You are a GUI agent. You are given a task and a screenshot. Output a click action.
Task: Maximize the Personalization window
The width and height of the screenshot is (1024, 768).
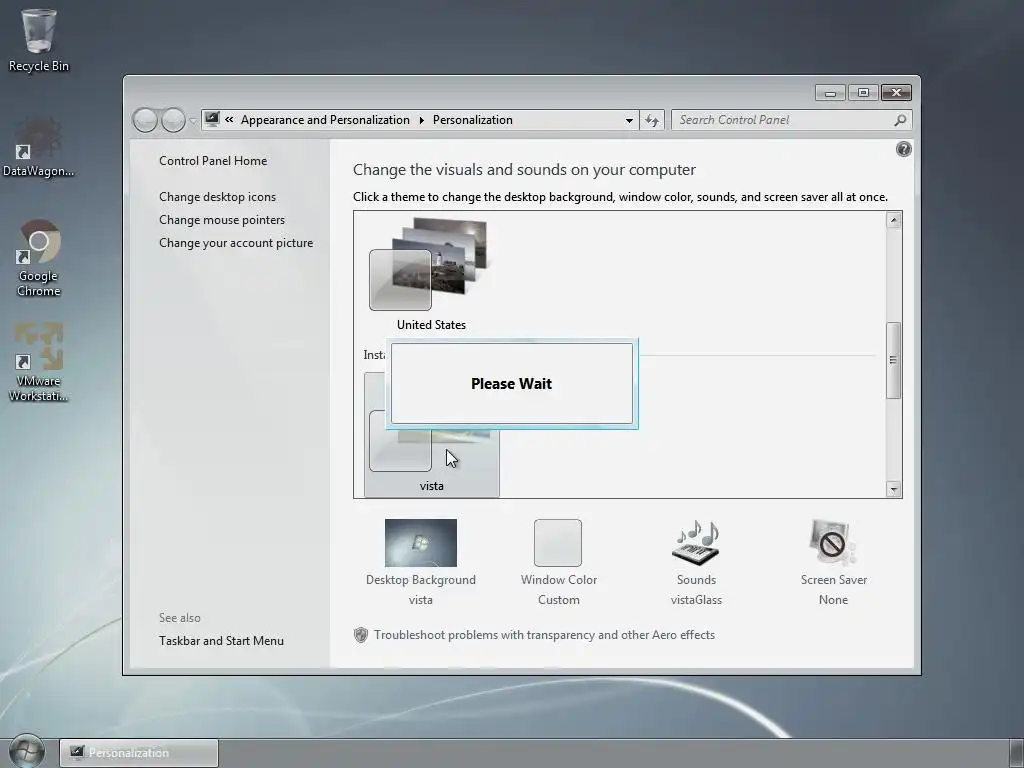pyautogui.click(x=863, y=93)
